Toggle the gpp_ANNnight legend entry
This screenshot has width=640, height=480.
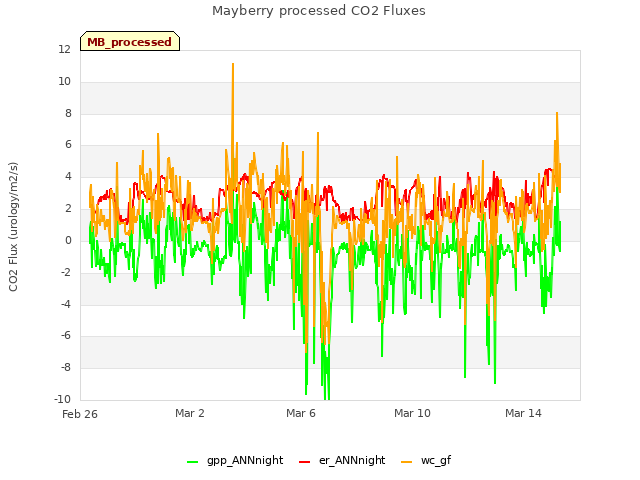pyautogui.click(x=235, y=460)
